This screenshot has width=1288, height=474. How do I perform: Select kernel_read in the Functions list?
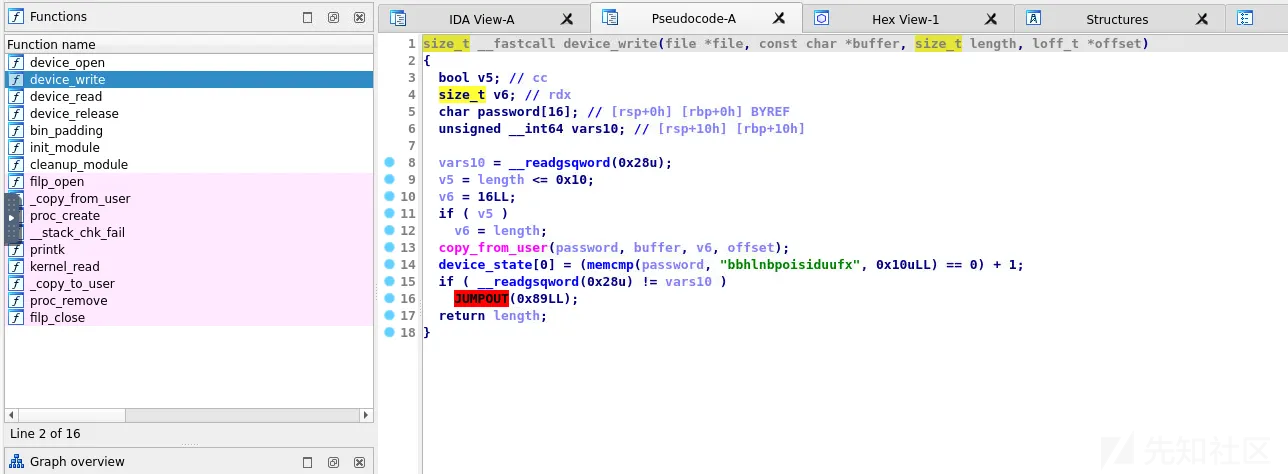[189, 266]
